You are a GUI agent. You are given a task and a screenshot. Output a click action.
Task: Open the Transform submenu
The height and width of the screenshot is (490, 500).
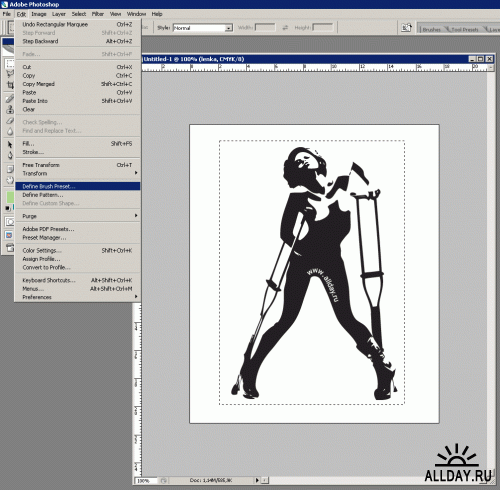pyautogui.click(x=77, y=173)
